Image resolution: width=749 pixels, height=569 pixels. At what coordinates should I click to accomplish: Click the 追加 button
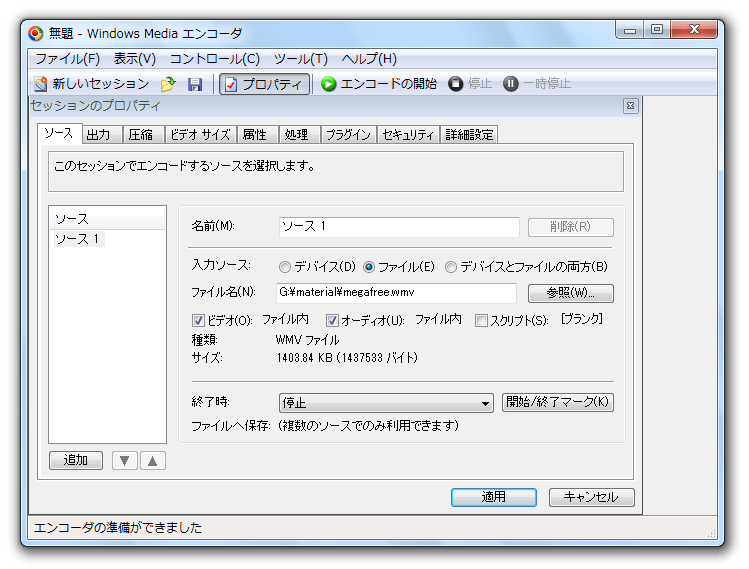tap(76, 461)
